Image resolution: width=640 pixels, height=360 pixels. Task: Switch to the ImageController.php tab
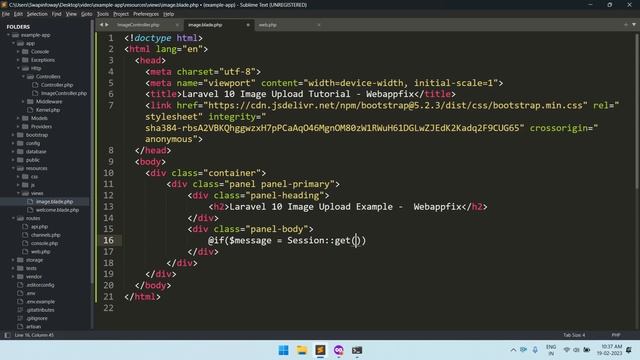click(138, 25)
